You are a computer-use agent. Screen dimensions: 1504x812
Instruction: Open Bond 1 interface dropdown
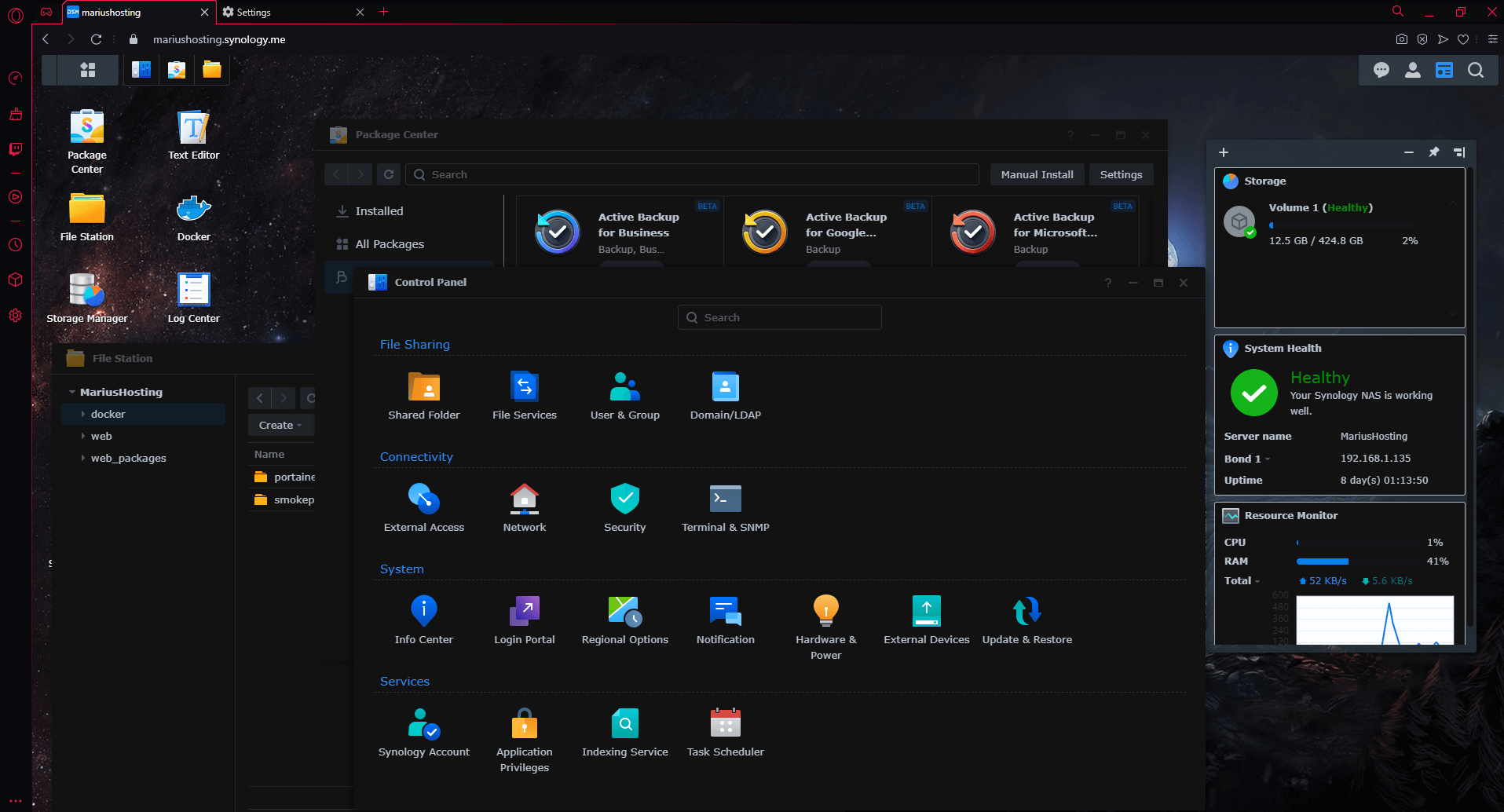click(x=1247, y=459)
